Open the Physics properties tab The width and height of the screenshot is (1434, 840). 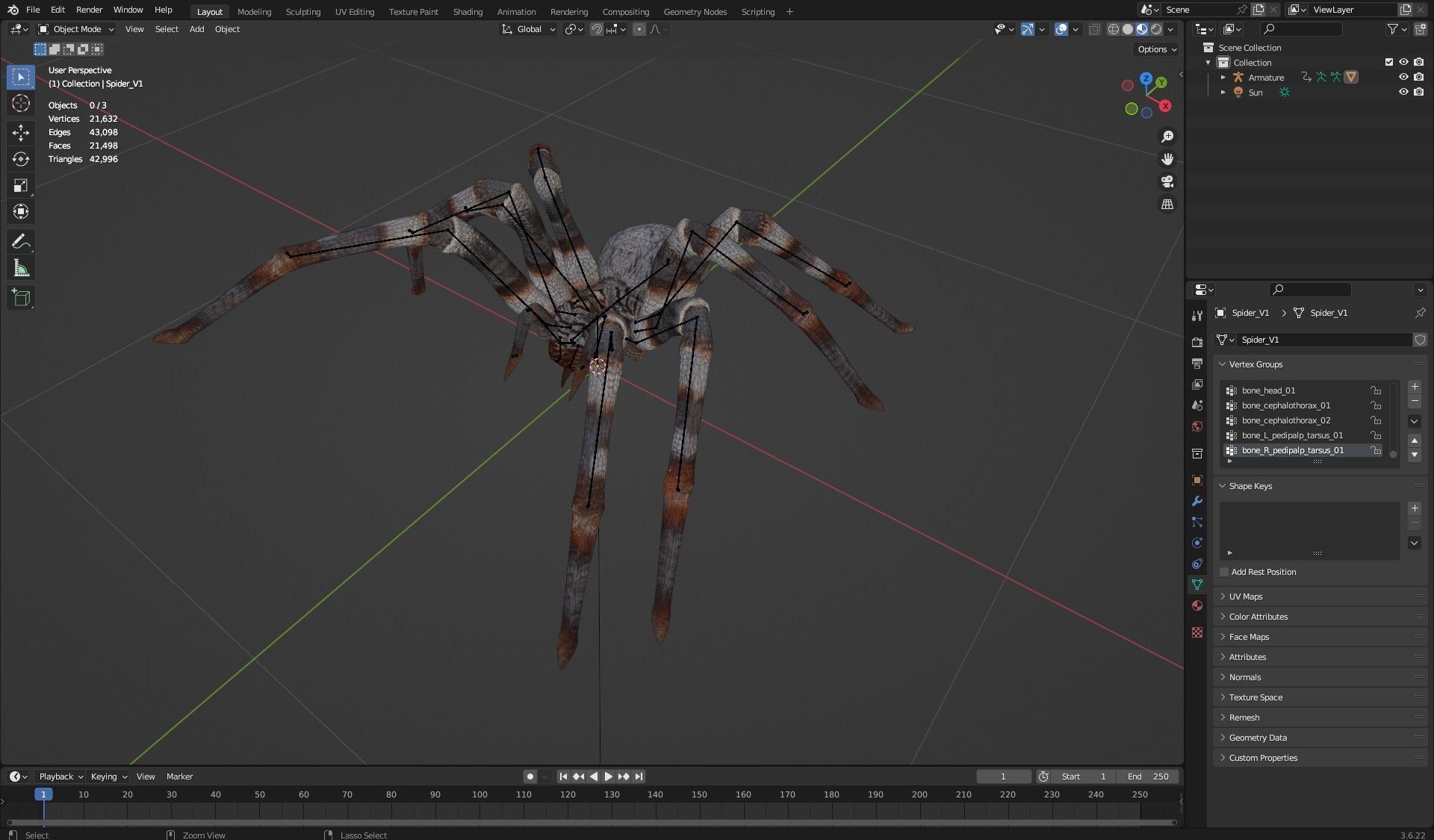(x=1197, y=543)
